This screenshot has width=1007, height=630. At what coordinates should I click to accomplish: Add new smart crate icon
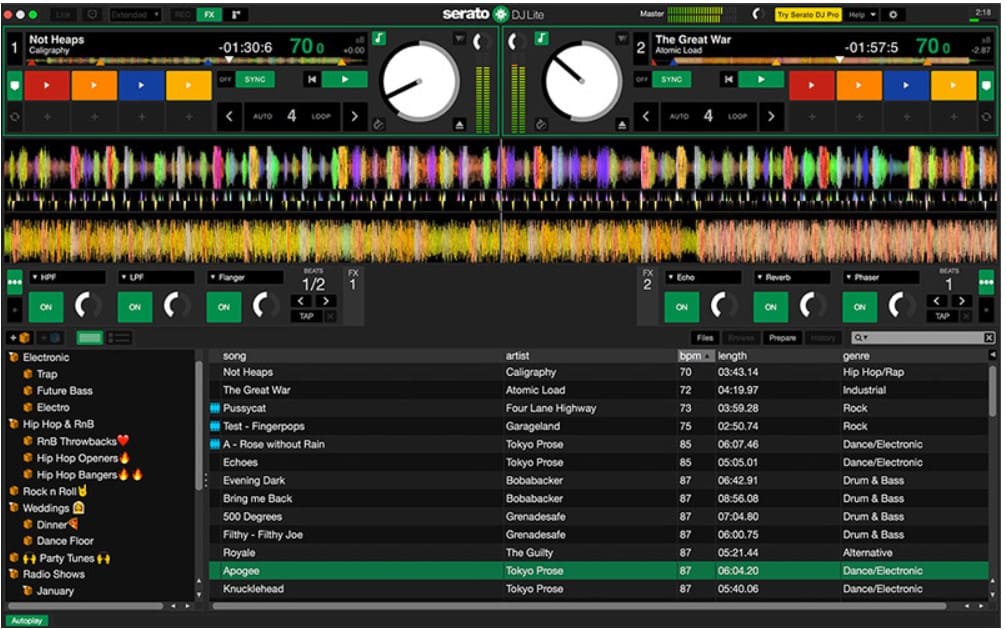49,338
